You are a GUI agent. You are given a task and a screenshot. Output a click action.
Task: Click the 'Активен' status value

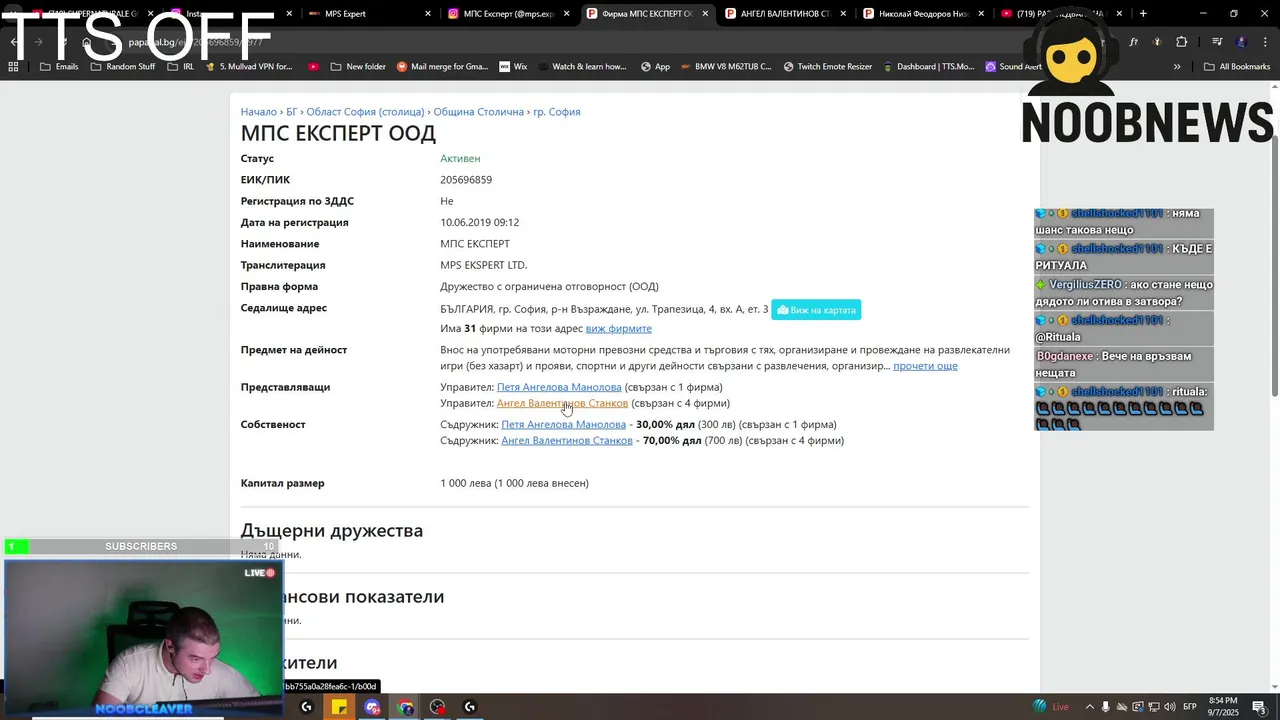[460, 159]
